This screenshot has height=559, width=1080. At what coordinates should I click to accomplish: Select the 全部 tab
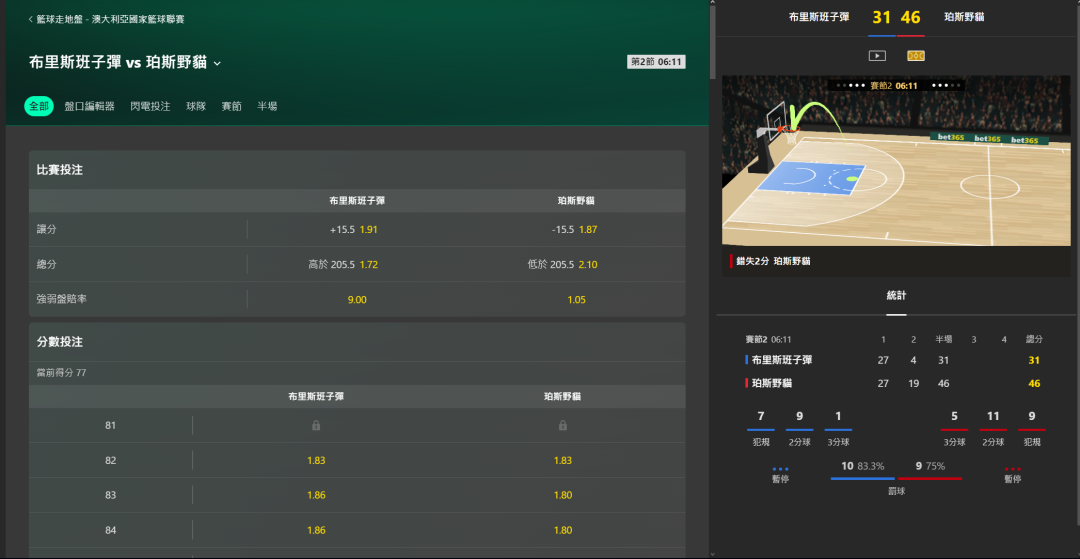[39, 107]
